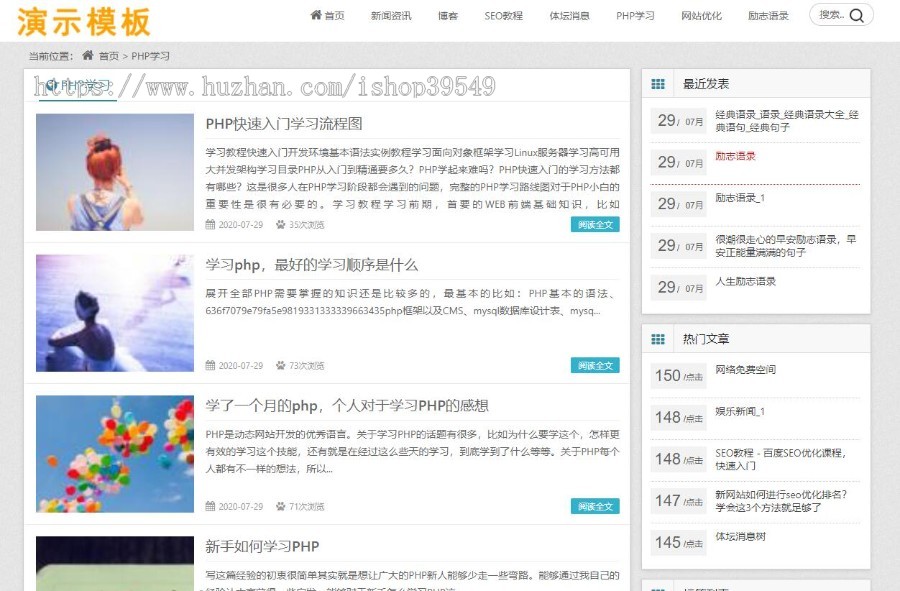Screen dimensions: 900x591
Task: Open hot article SEO教程 - 百度SEO优化课程
Action: point(781,459)
